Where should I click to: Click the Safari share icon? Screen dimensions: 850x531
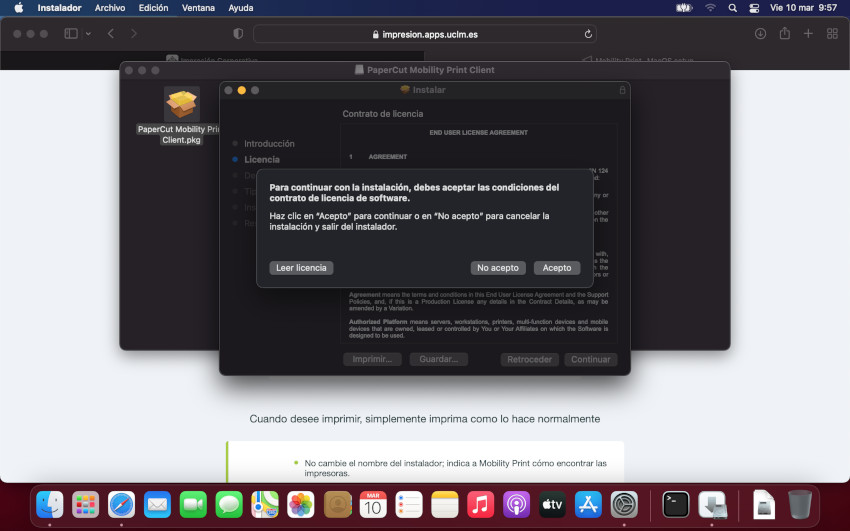click(784, 34)
